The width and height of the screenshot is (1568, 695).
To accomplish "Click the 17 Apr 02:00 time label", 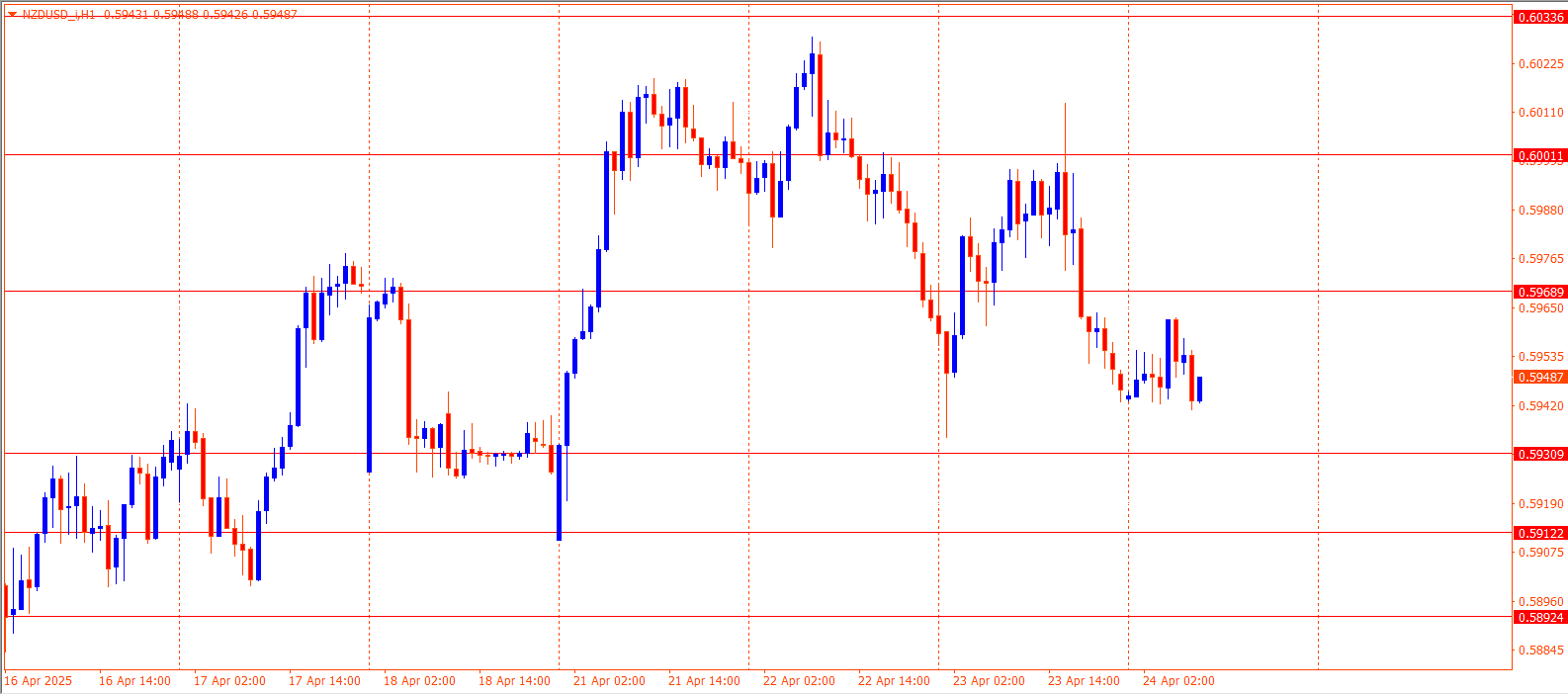I will (x=229, y=681).
